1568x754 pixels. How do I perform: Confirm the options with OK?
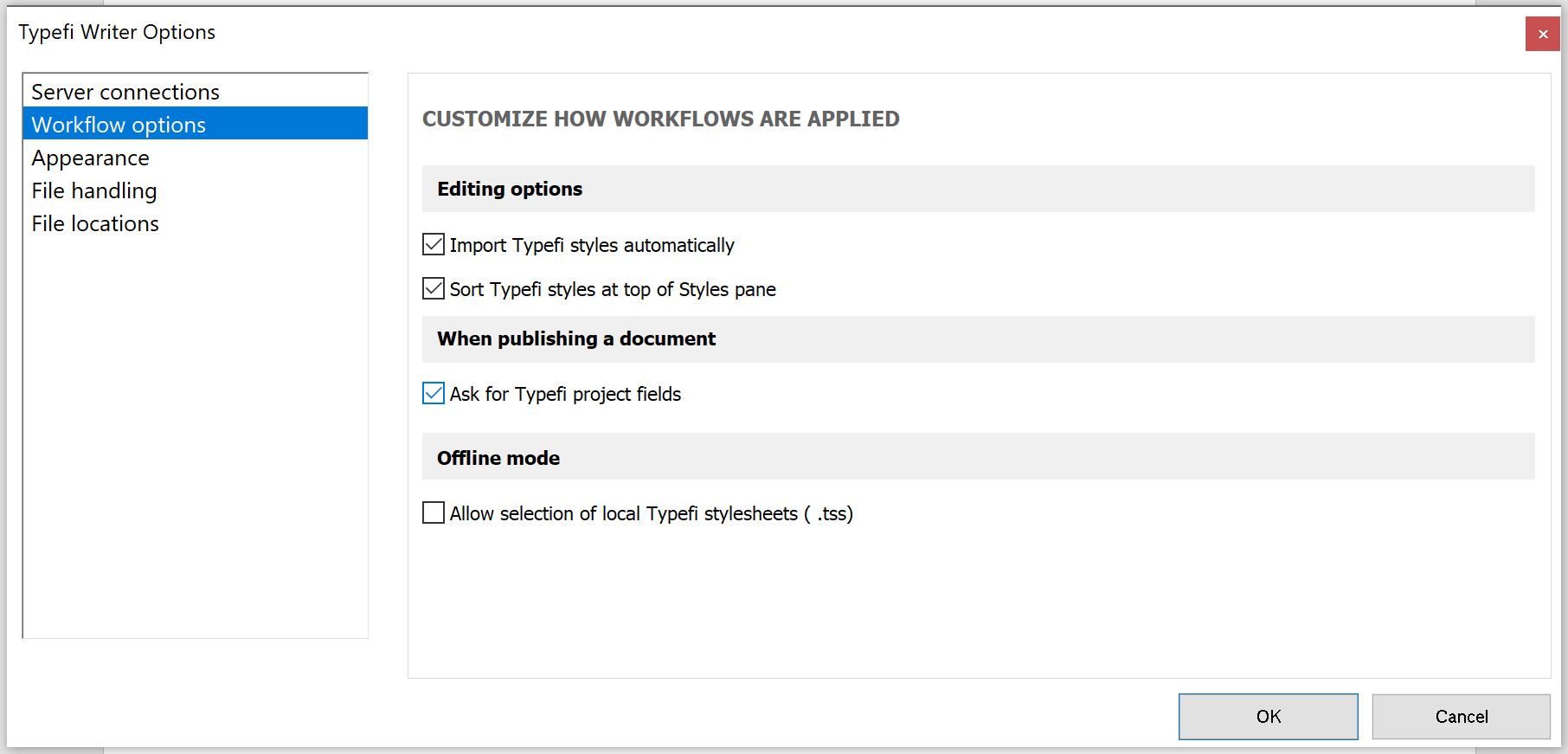(1268, 717)
